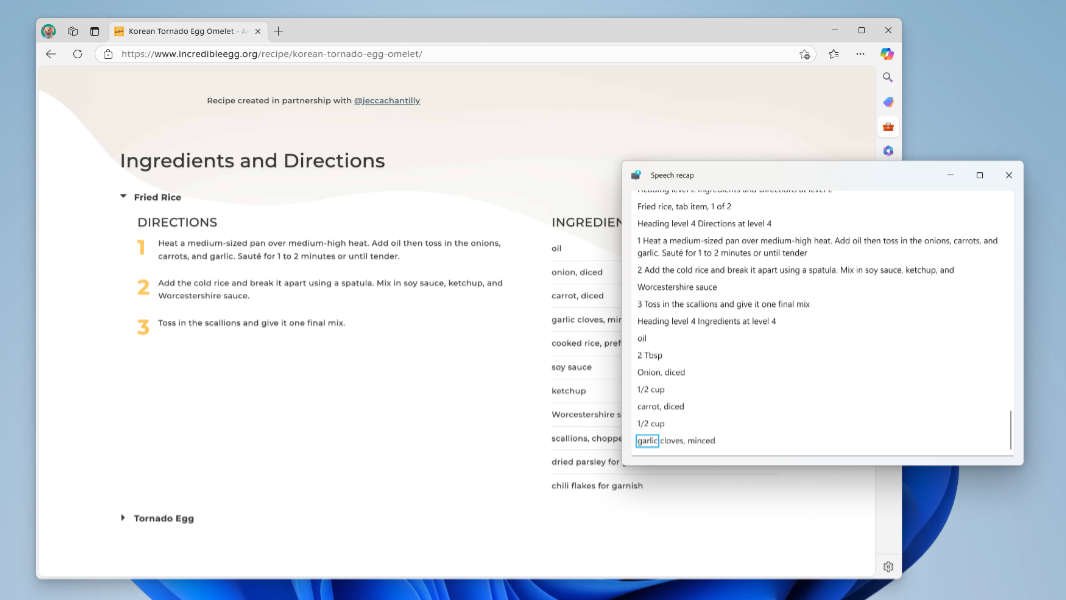Open sidebar settings gear icon
Screen dimensions: 1066x600
888,567
